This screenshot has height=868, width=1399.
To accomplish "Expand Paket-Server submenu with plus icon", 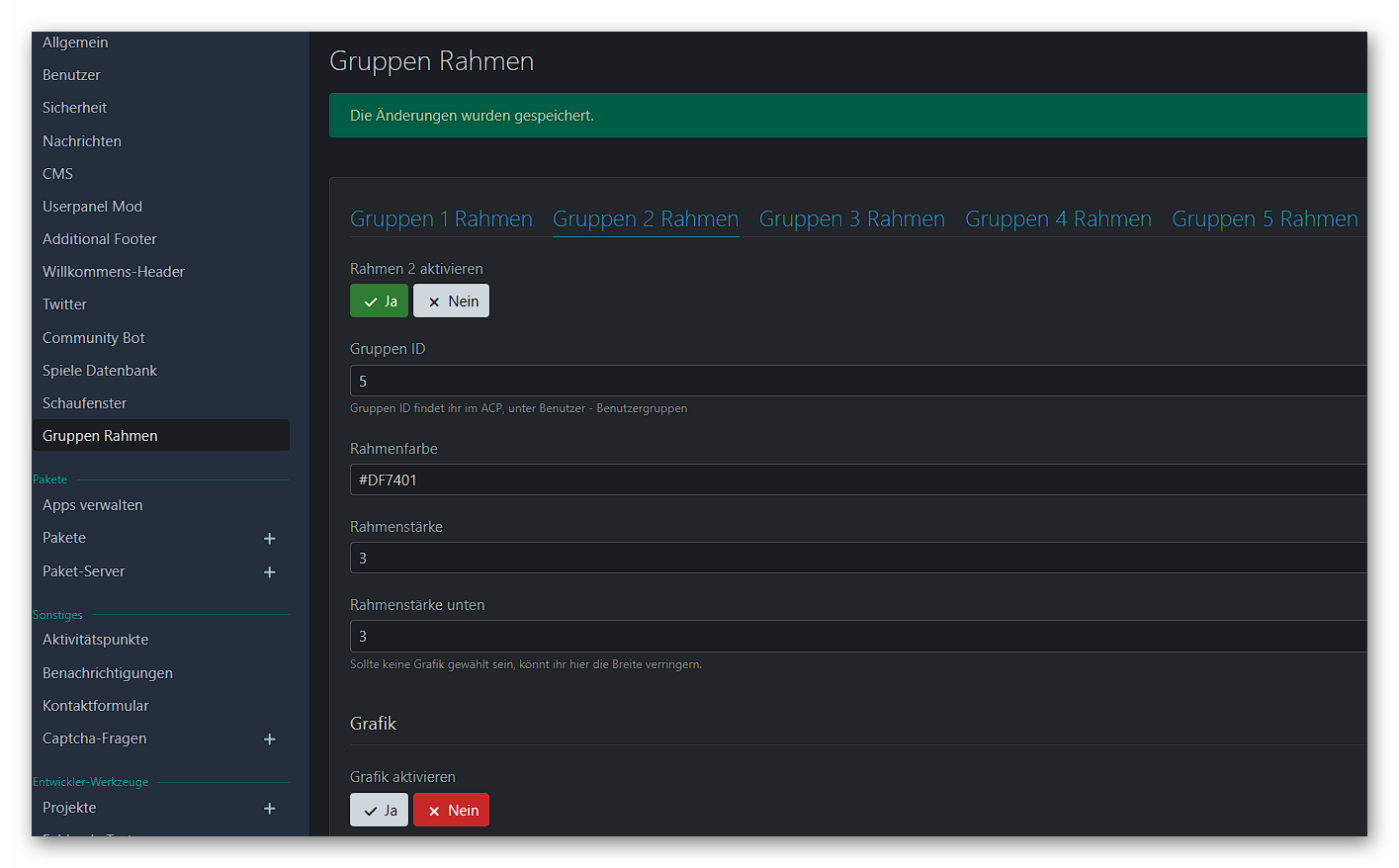I will coord(269,572).
